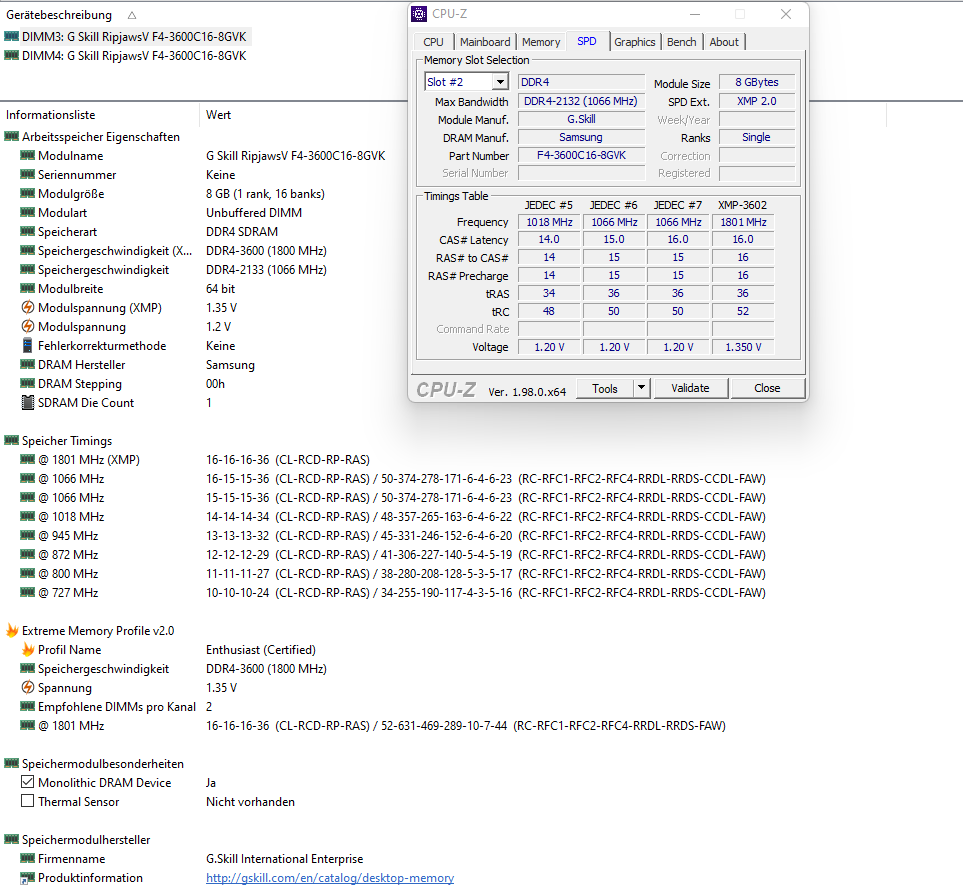Click the Modulbreite row icon
This screenshot has width=963, height=890.
point(27,288)
